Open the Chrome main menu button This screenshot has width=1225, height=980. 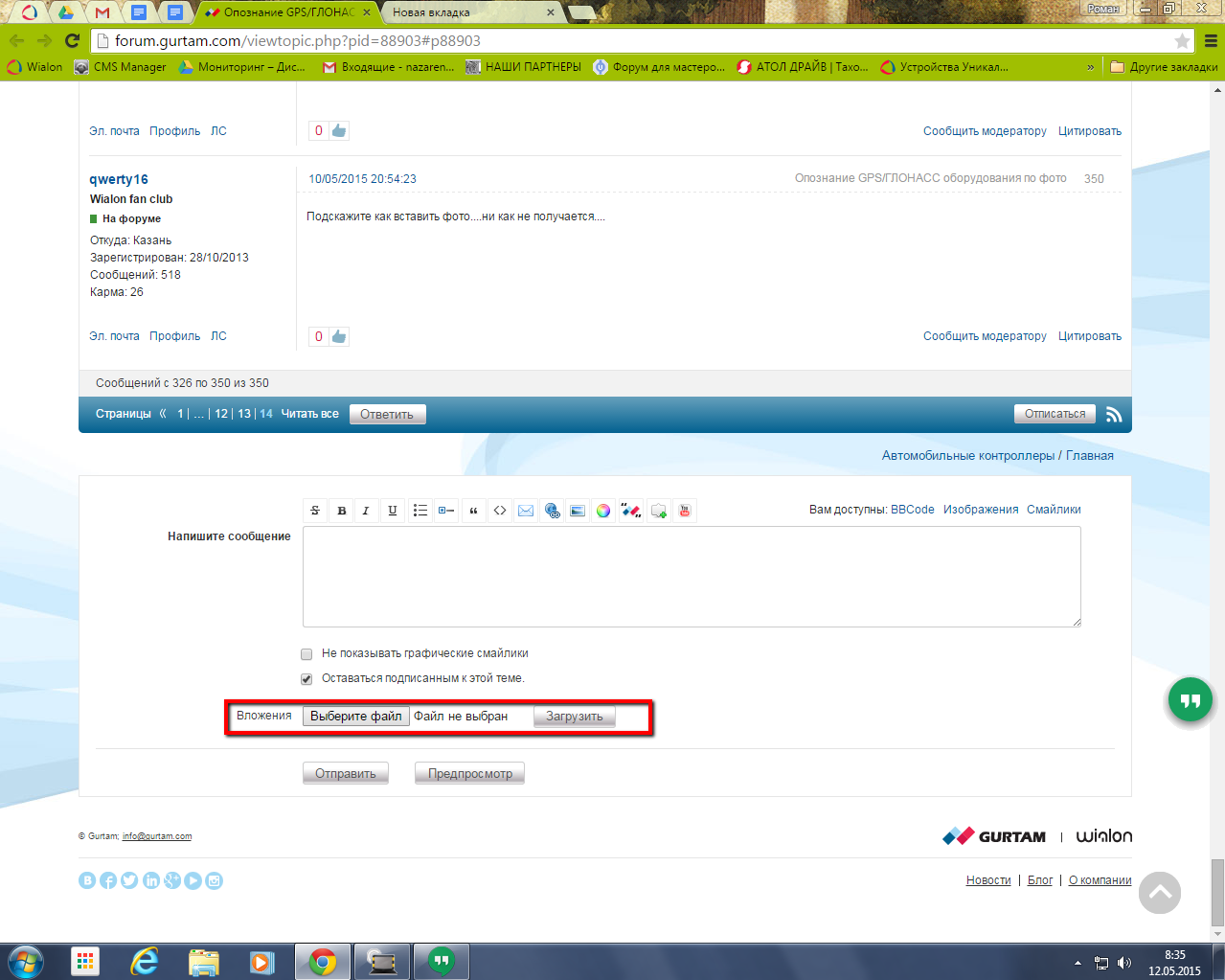pyautogui.click(x=1211, y=41)
